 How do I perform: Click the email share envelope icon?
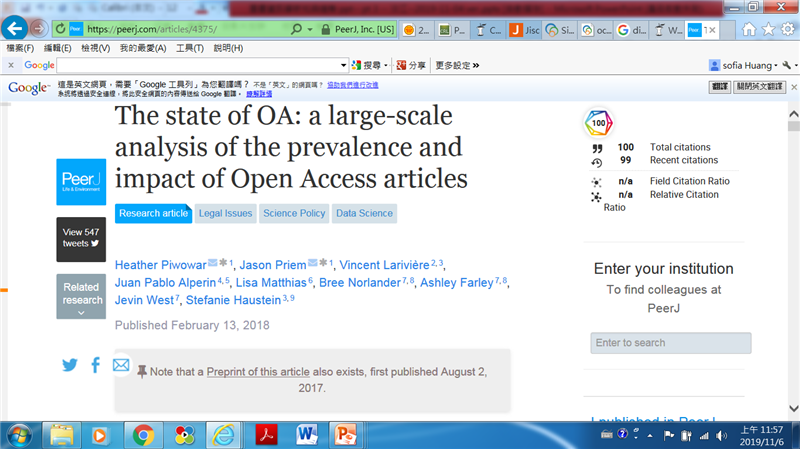[x=121, y=365]
